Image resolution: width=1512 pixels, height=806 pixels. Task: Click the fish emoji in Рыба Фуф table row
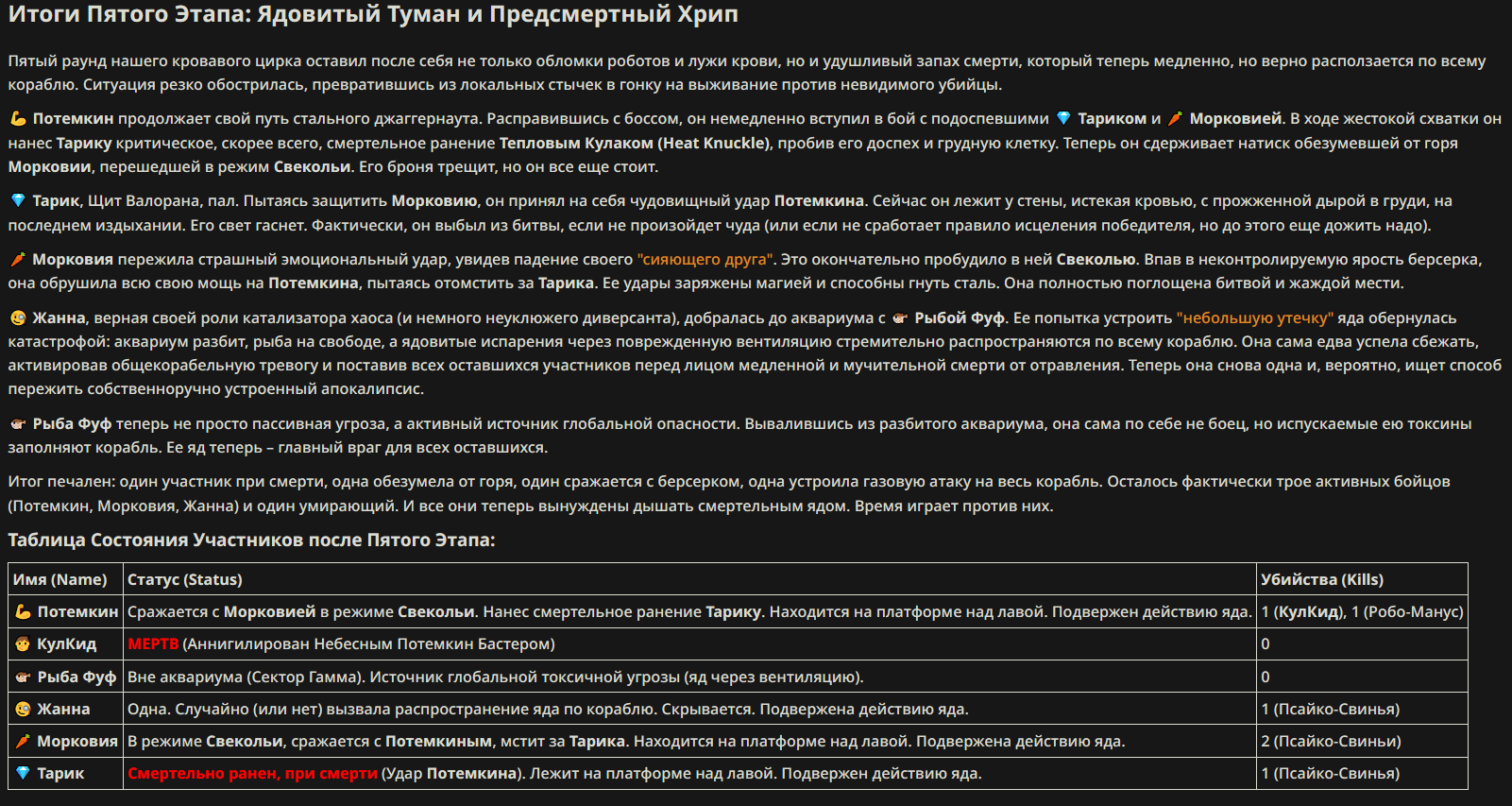pos(23,677)
